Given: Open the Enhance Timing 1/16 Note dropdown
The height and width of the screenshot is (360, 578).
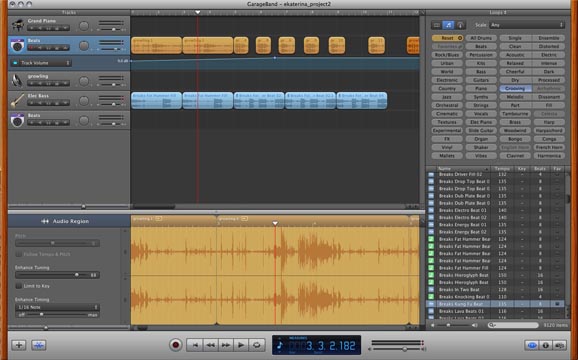Looking at the screenshot, I should (57, 307).
